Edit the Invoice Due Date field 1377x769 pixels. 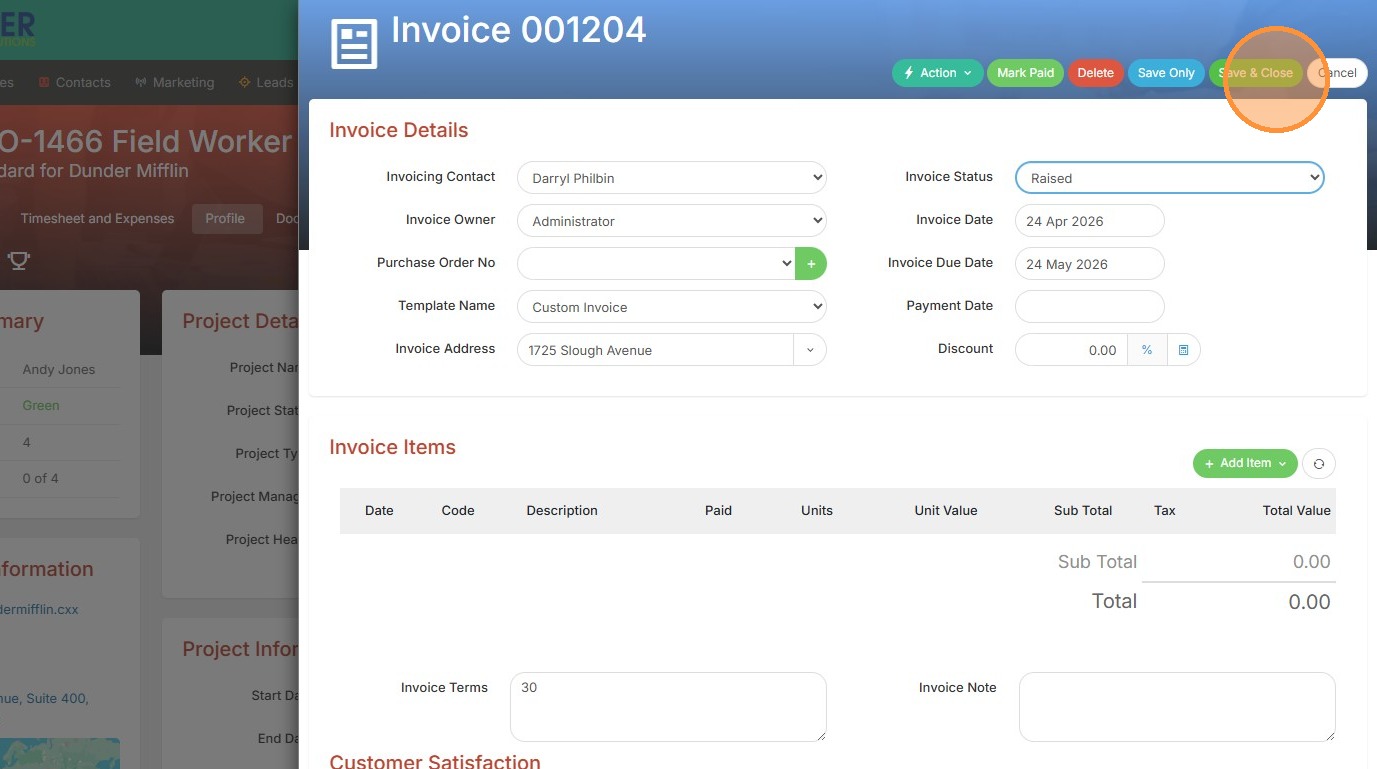[x=1090, y=264]
